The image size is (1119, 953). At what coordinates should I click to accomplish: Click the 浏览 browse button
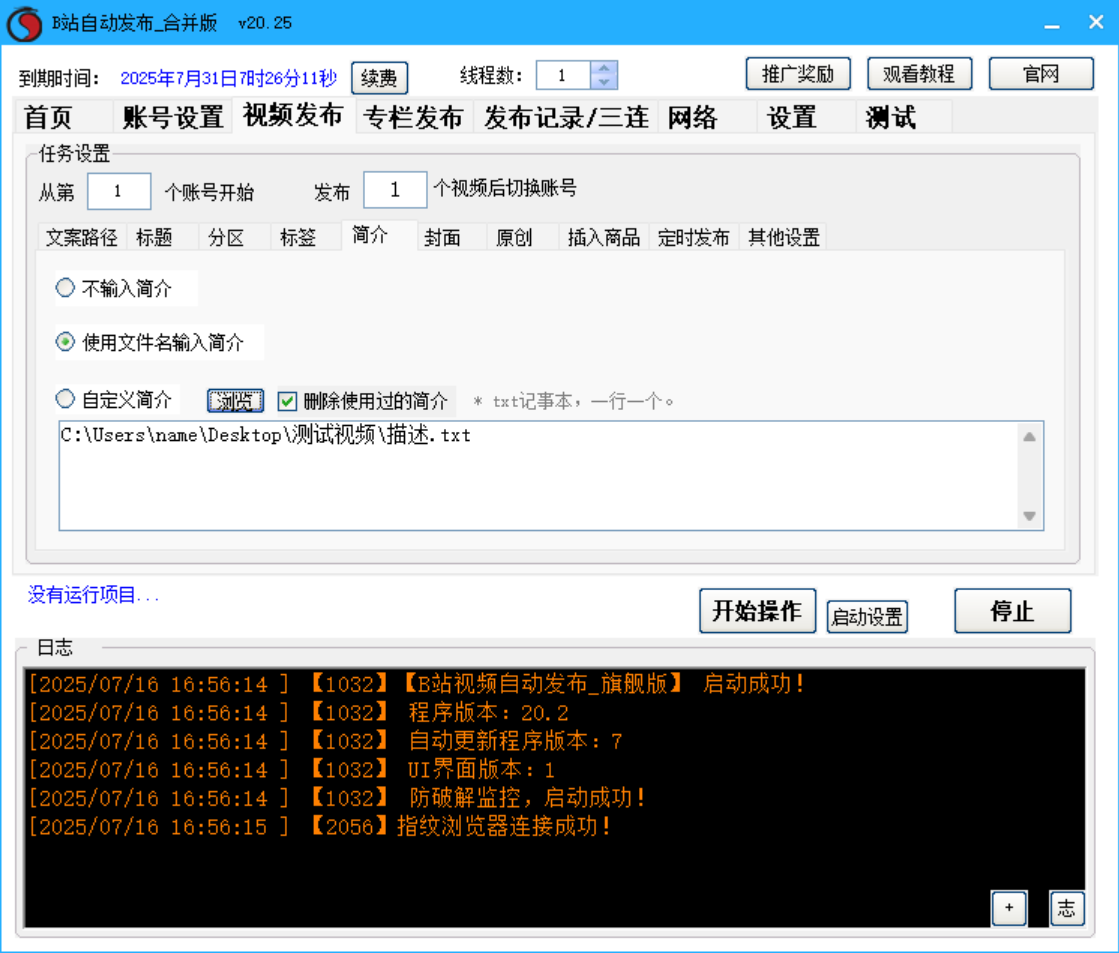[x=236, y=400]
